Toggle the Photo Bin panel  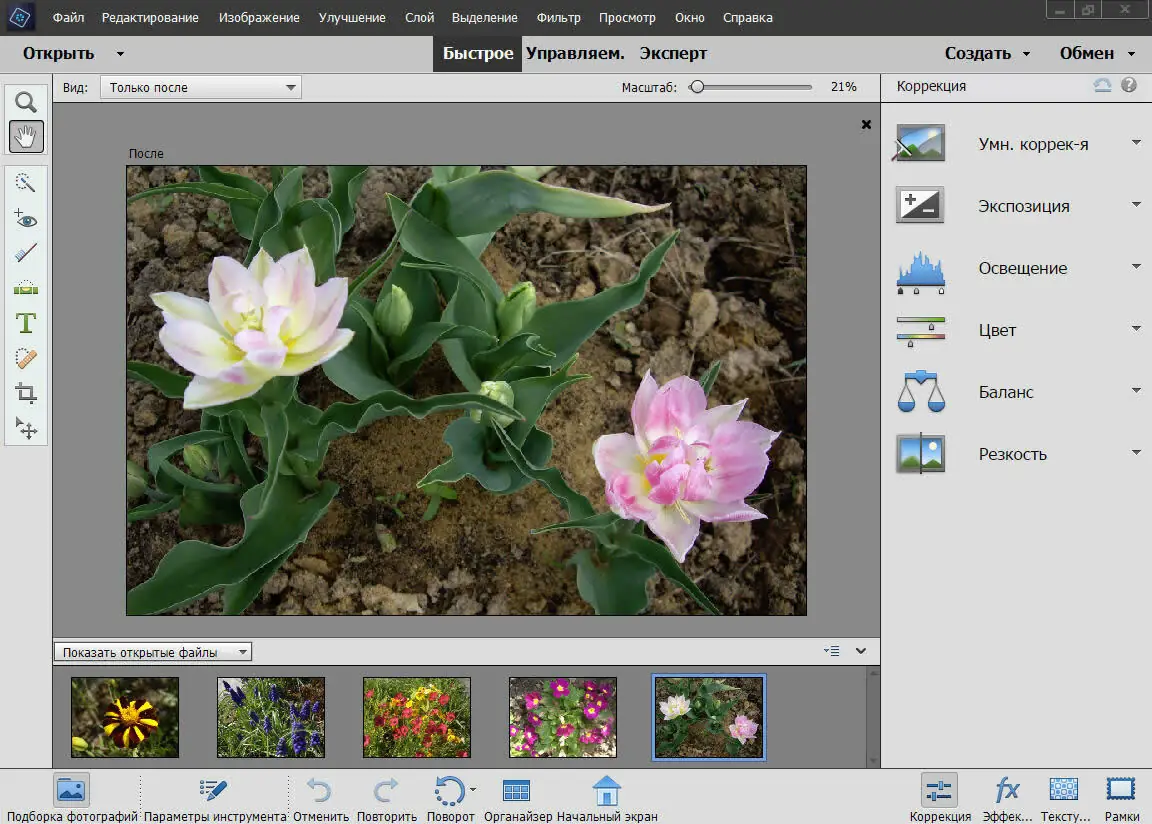(71, 792)
